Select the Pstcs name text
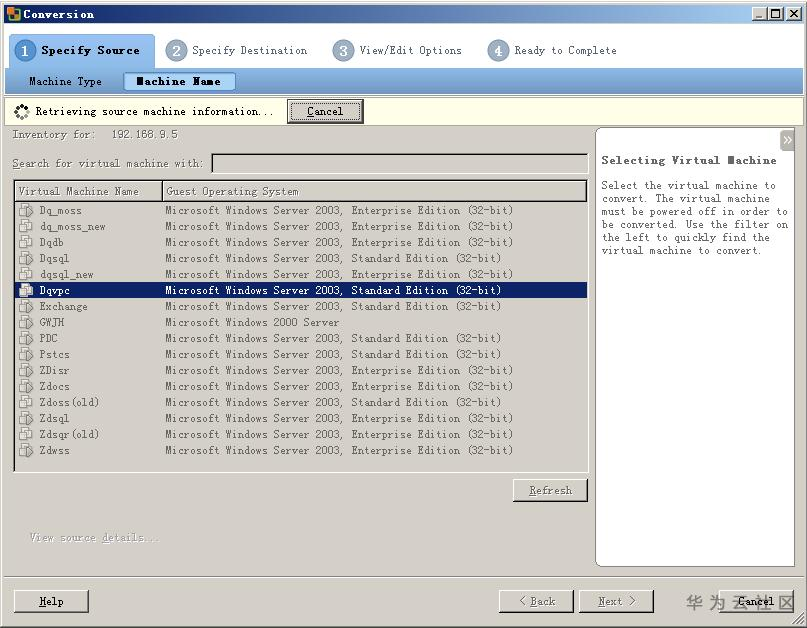 click(x=55, y=354)
